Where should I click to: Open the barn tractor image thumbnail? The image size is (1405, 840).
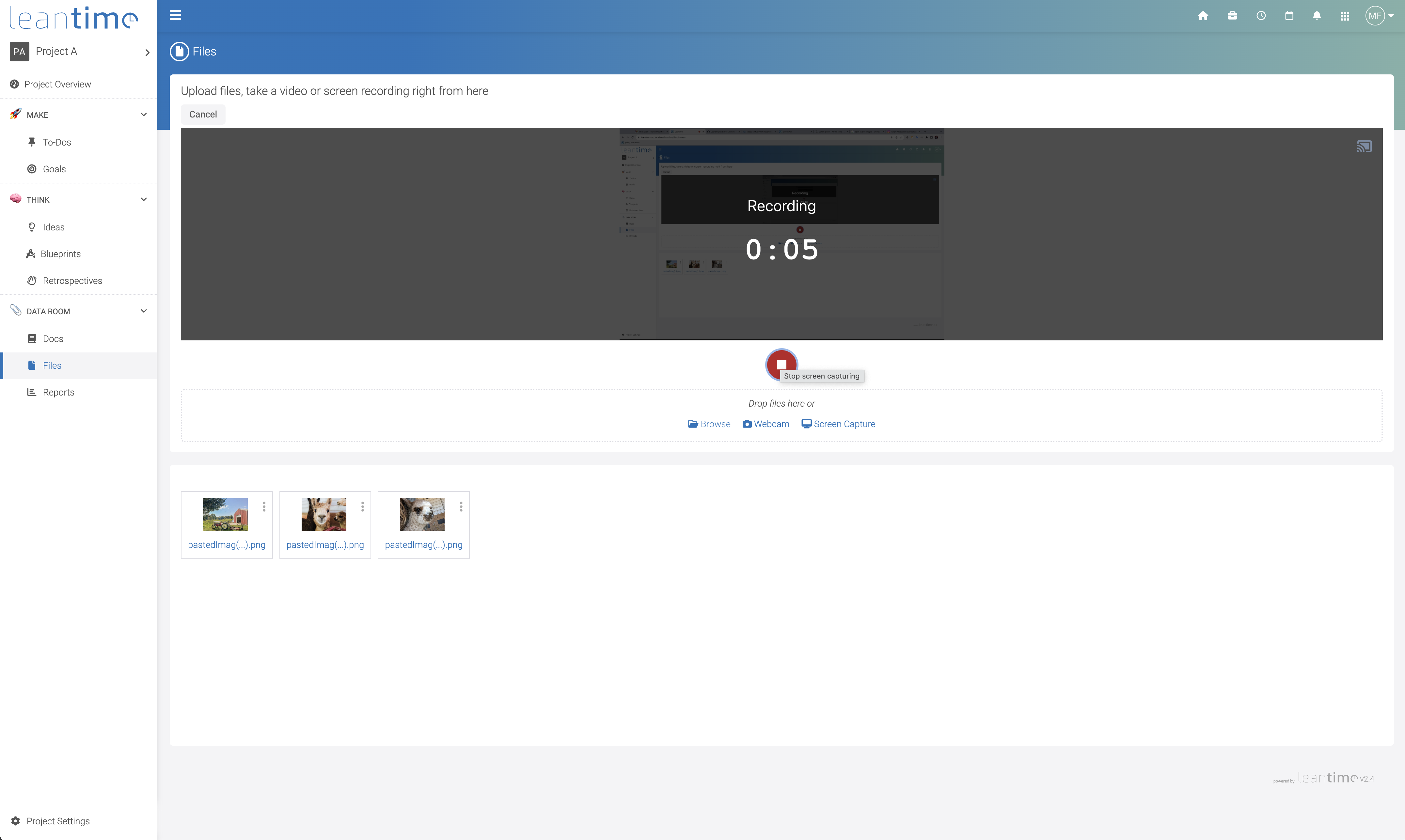pos(225,514)
